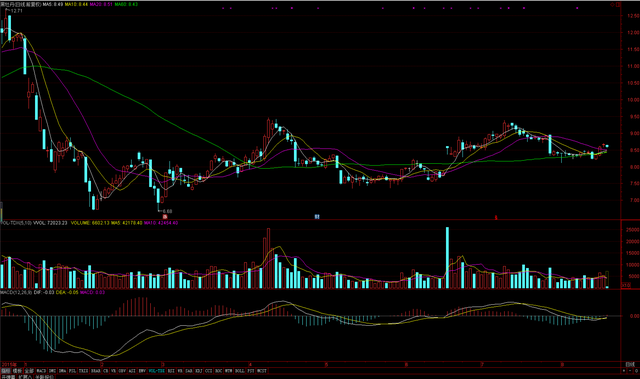Select the CR indicator tab
Screen dimensions: 640x379
pos(105,371)
